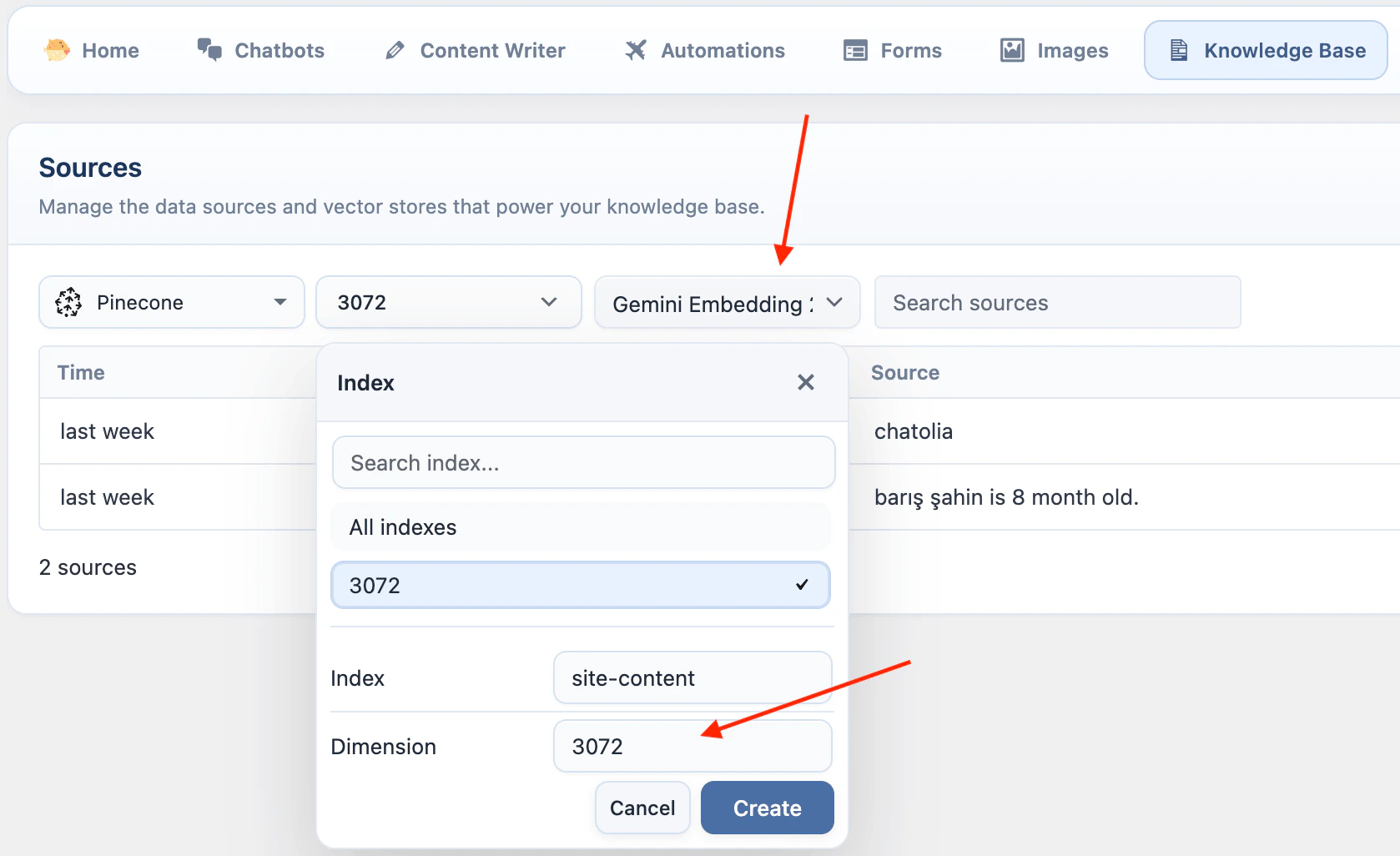Switch to the Content Writer tab

pos(476,50)
